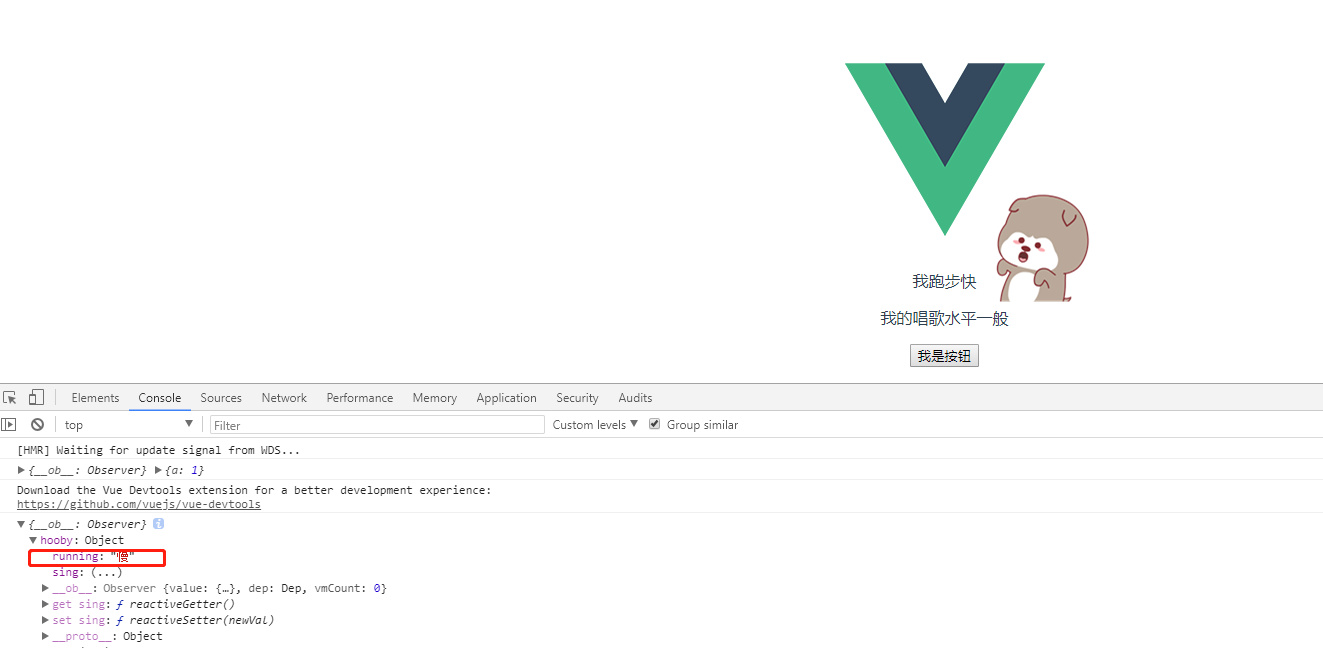The height and width of the screenshot is (648, 1323).
Task: Activate the inspect element picker icon
Action: coord(10,397)
